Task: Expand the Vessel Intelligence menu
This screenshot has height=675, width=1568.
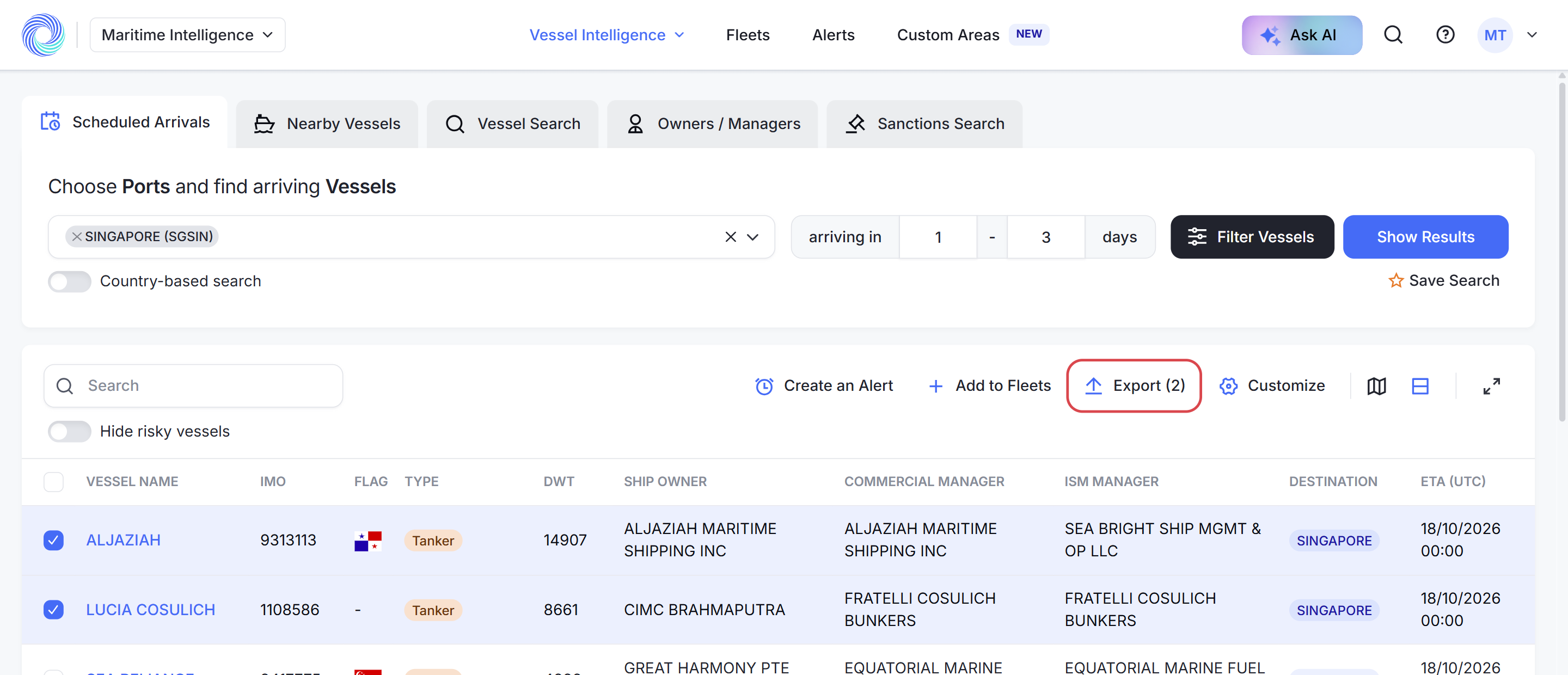Action: pos(607,35)
